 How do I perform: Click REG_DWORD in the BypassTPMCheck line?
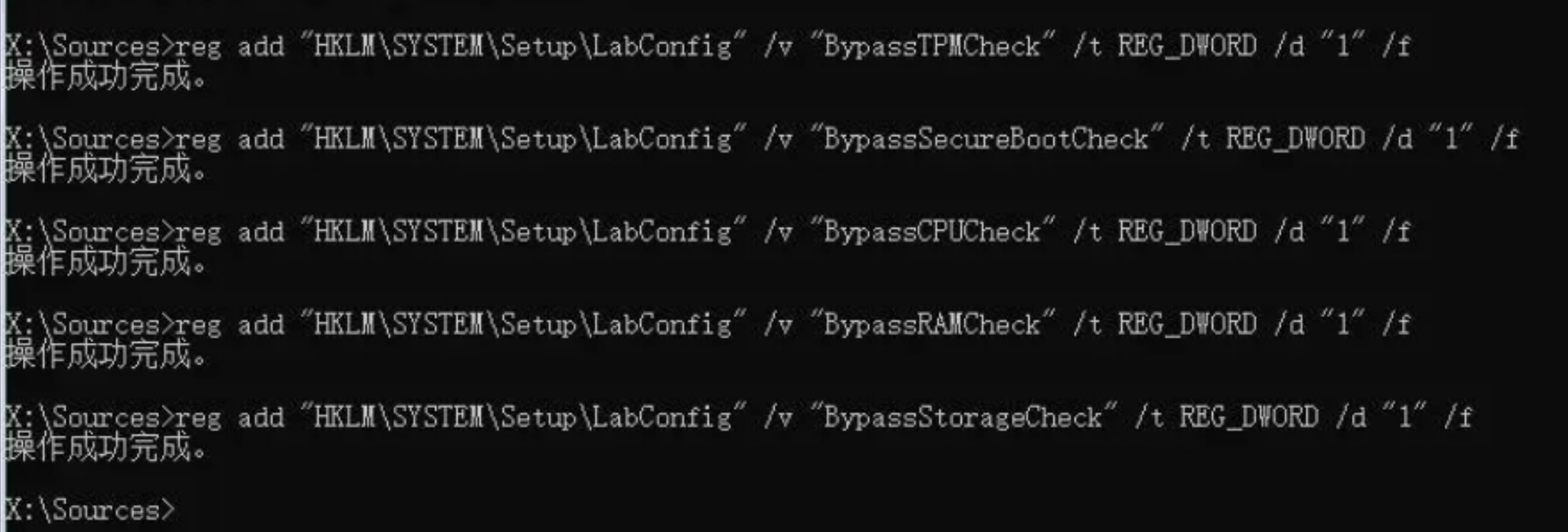pos(1187,46)
